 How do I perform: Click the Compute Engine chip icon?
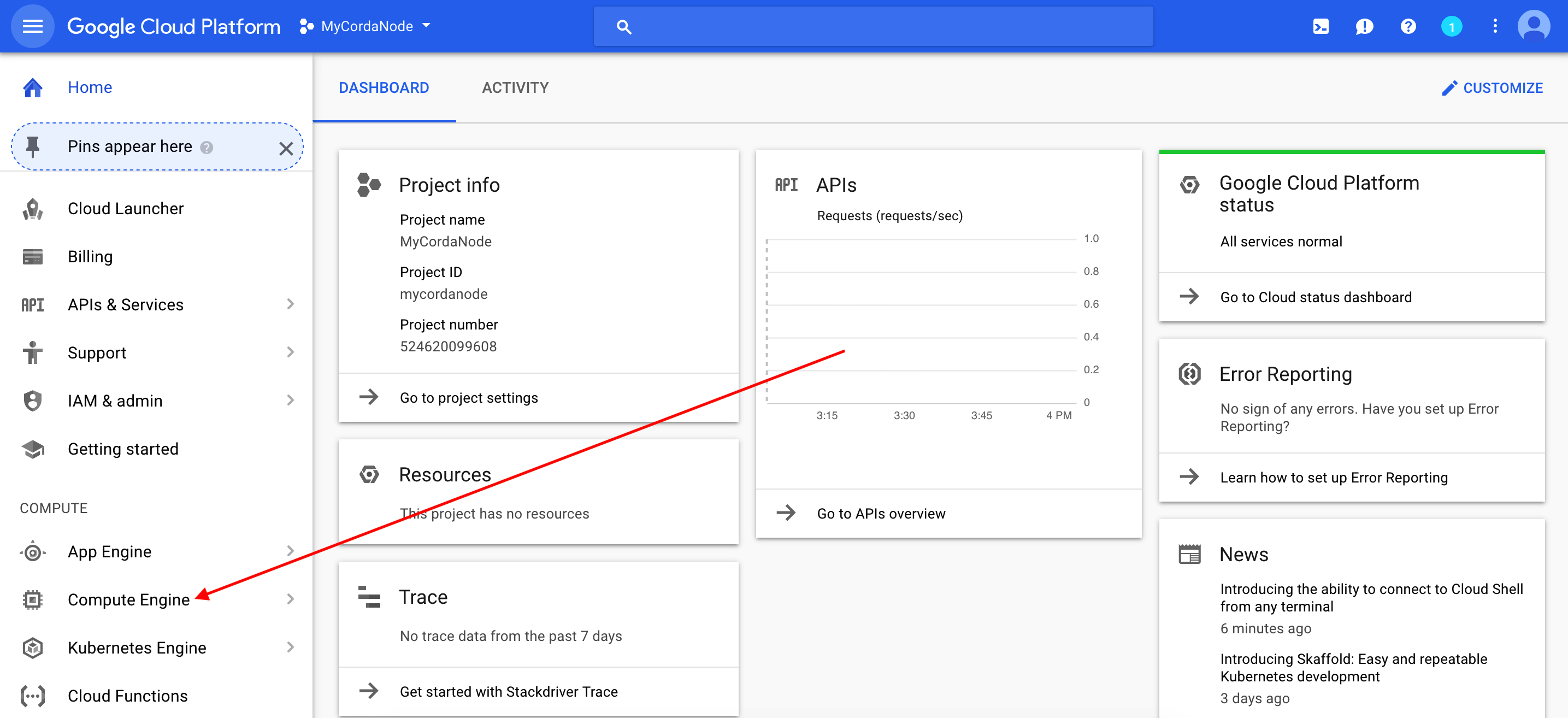[x=33, y=600]
